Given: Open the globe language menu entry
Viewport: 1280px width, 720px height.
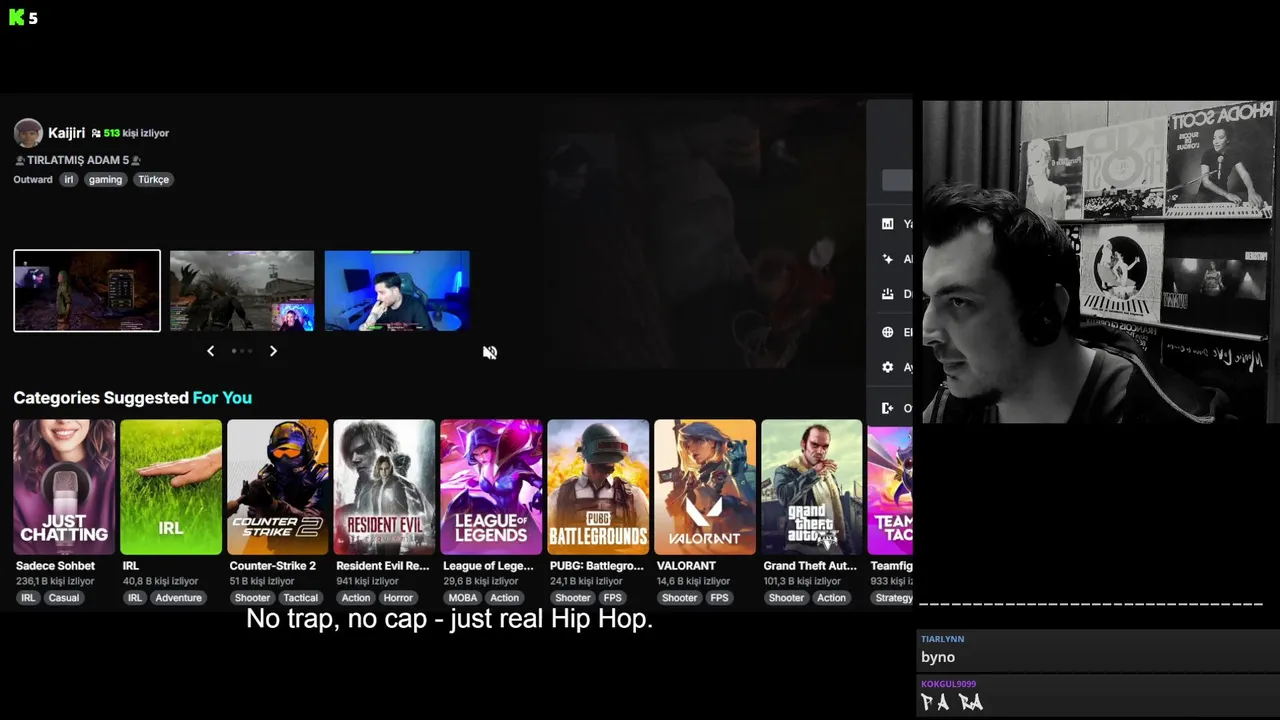Looking at the screenshot, I should click(x=887, y=332).
